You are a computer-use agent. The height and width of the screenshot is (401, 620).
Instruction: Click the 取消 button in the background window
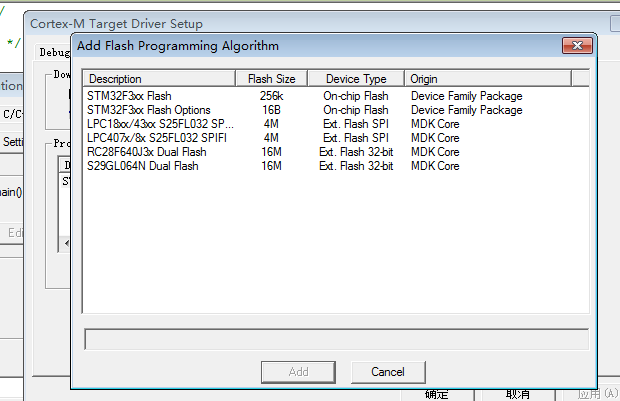(x=518, y=394)
